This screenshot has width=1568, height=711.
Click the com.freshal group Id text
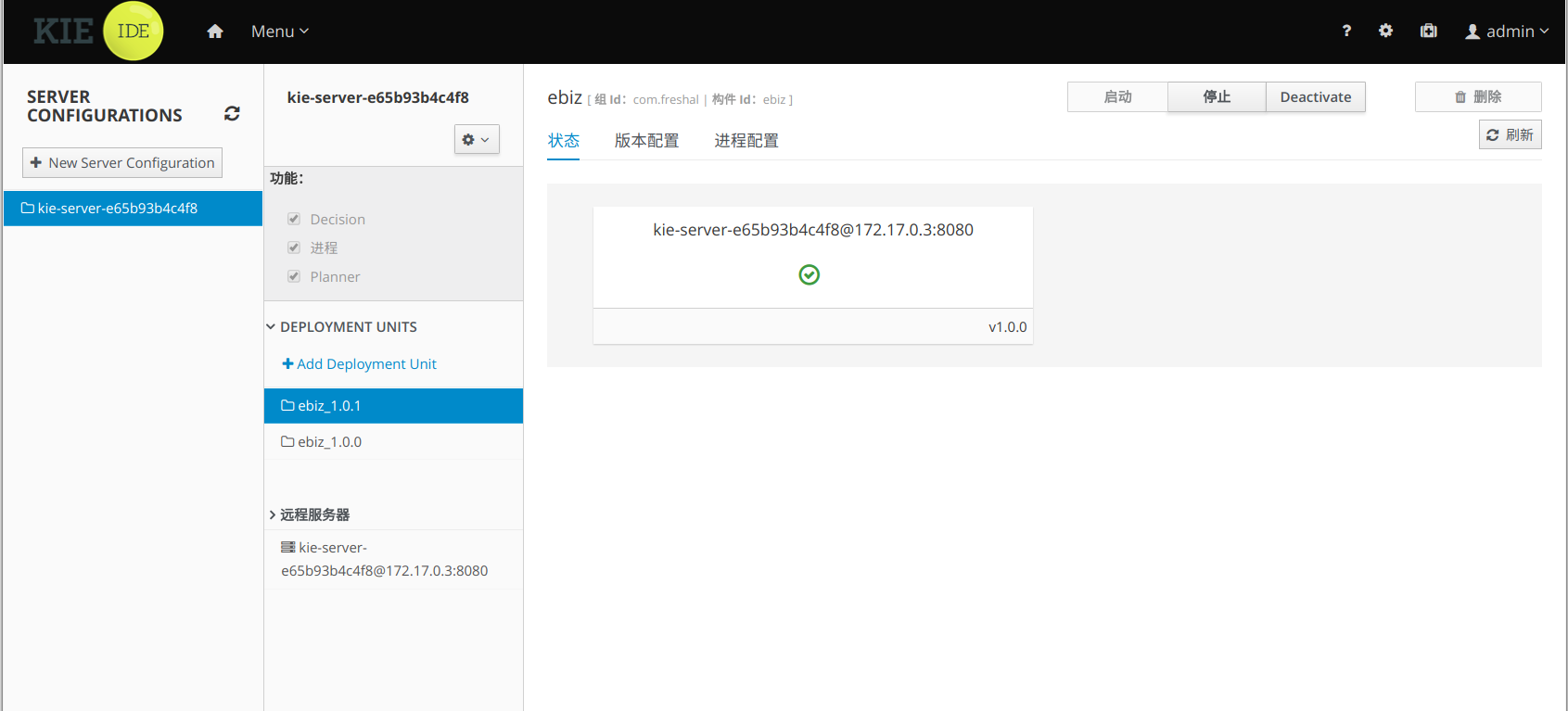click(x=666, y=100)
